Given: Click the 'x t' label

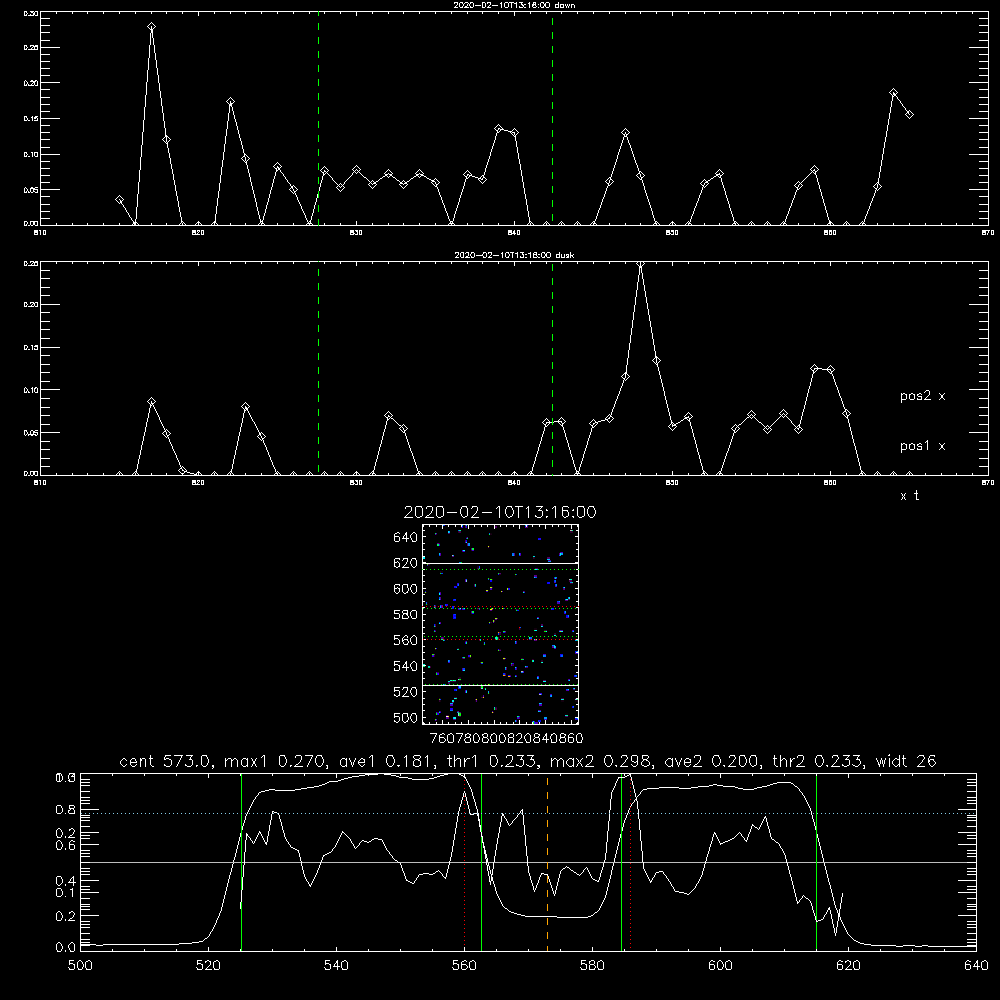Looking at the screenshot, I should (909, 496).
